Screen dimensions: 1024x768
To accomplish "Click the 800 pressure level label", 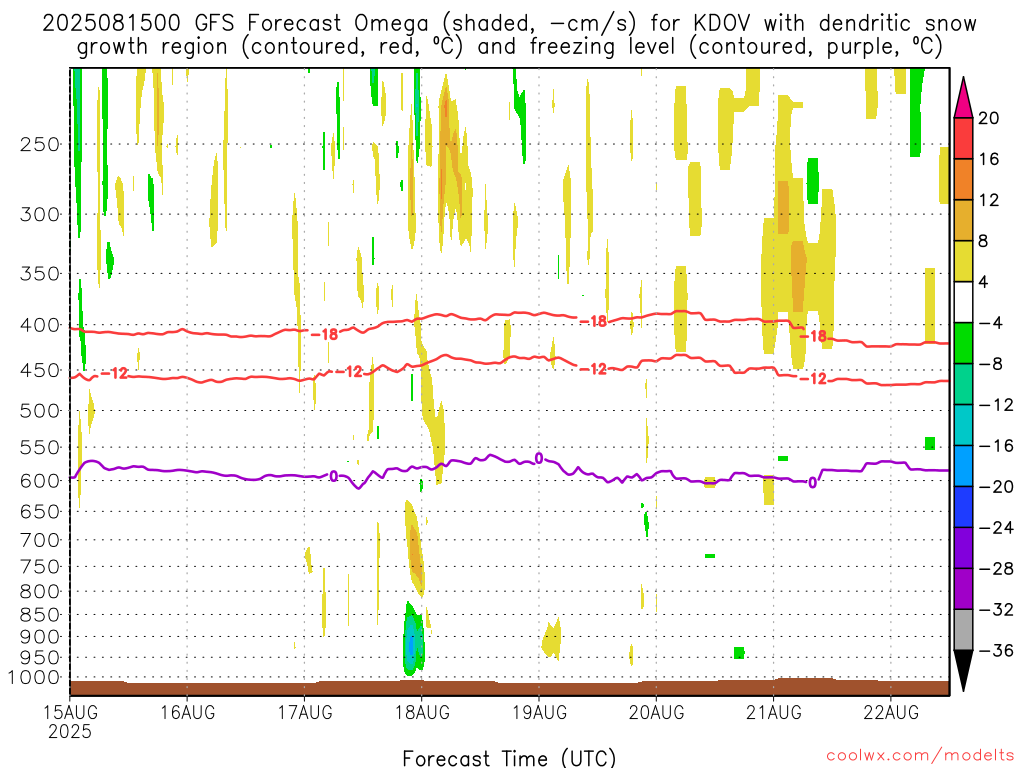I will tap(40, 592).
